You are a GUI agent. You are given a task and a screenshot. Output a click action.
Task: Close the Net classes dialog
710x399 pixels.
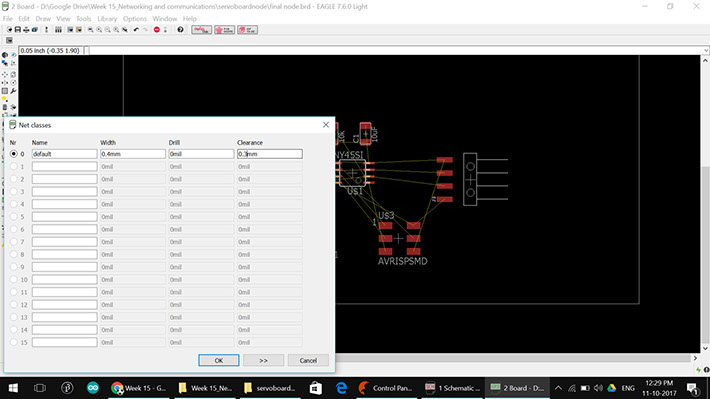click(x=326, y=125)
